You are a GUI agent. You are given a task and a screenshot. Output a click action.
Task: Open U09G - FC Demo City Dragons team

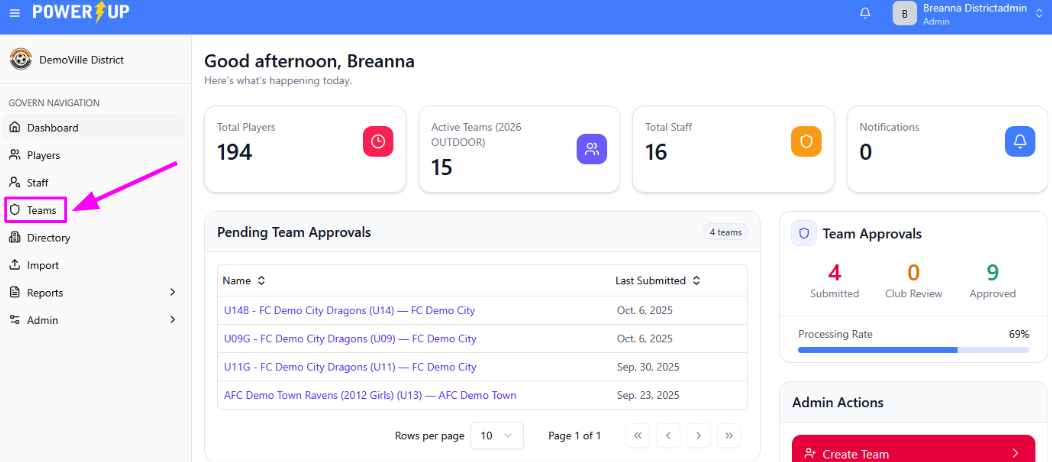350,339
